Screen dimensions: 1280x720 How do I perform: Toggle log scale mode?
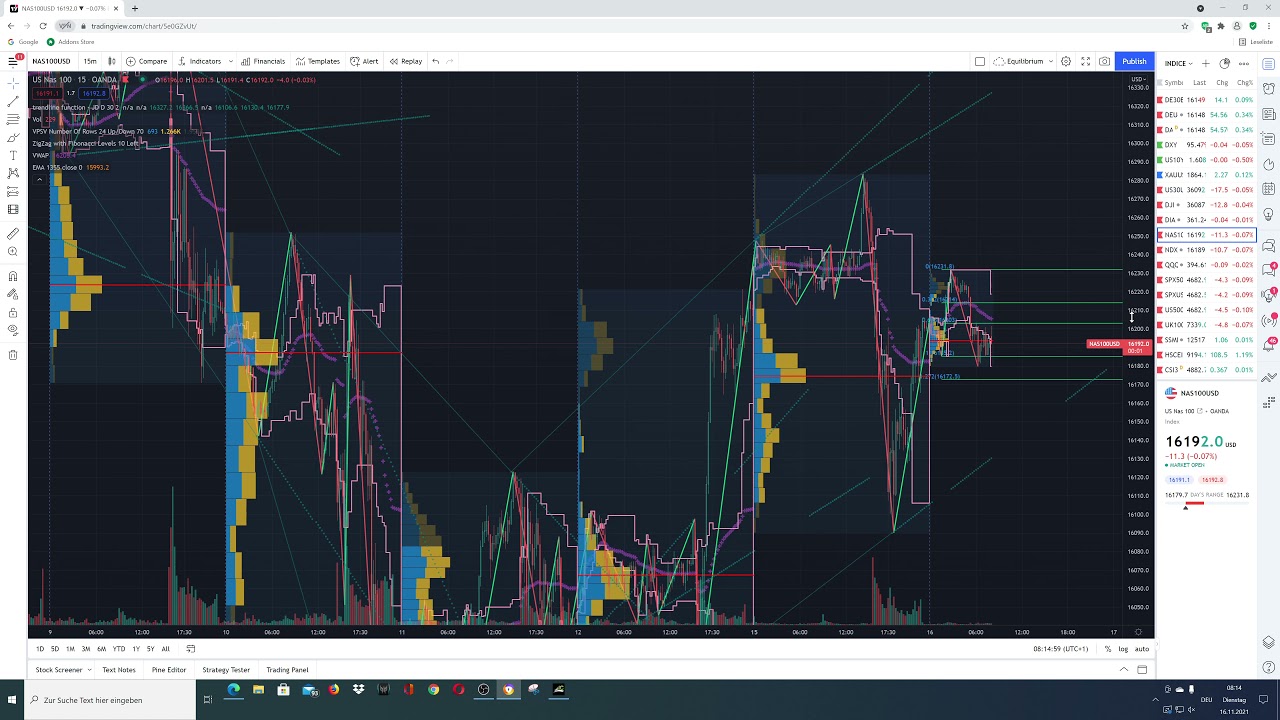1123,649
